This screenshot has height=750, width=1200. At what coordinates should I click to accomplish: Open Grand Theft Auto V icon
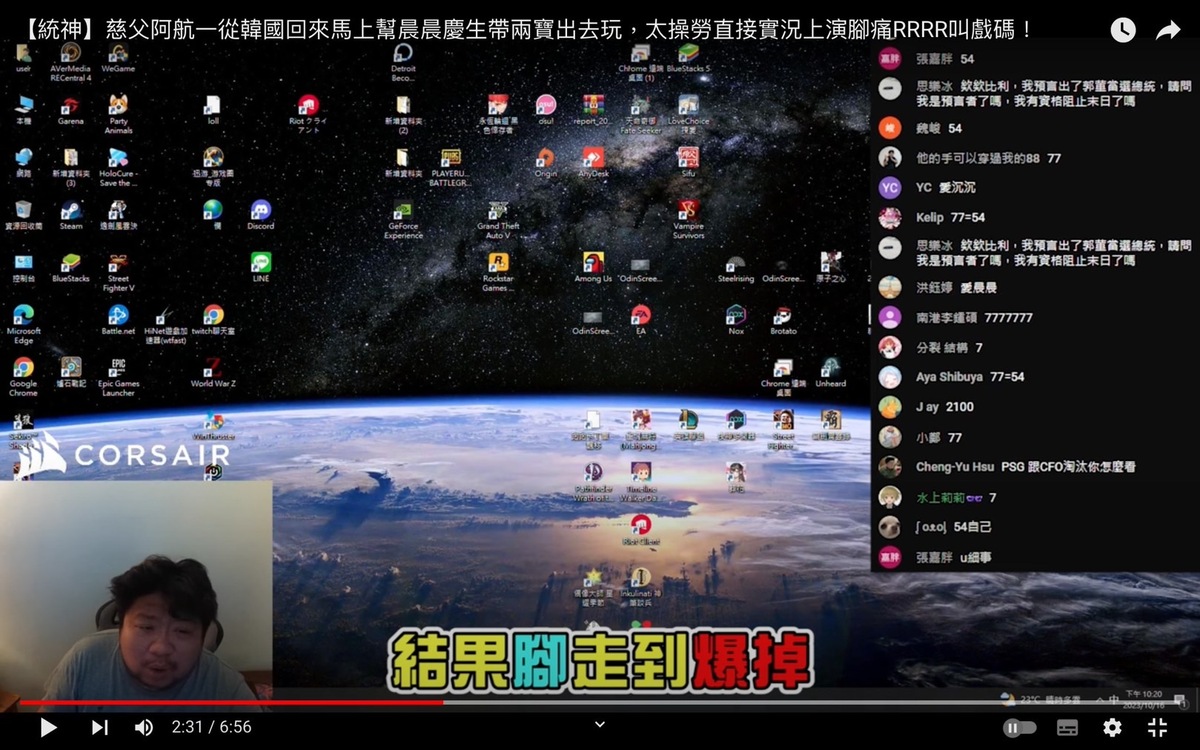tap(498, 219)
